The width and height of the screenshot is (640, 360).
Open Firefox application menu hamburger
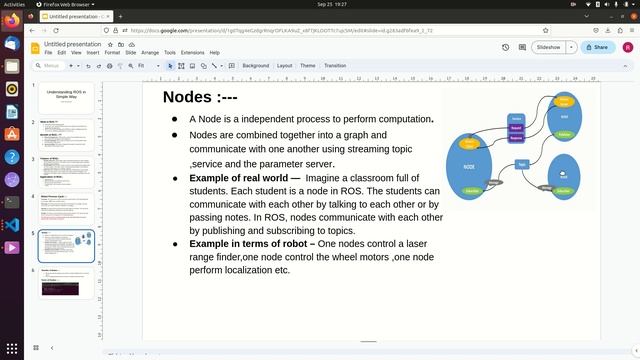tap(632, 31)
